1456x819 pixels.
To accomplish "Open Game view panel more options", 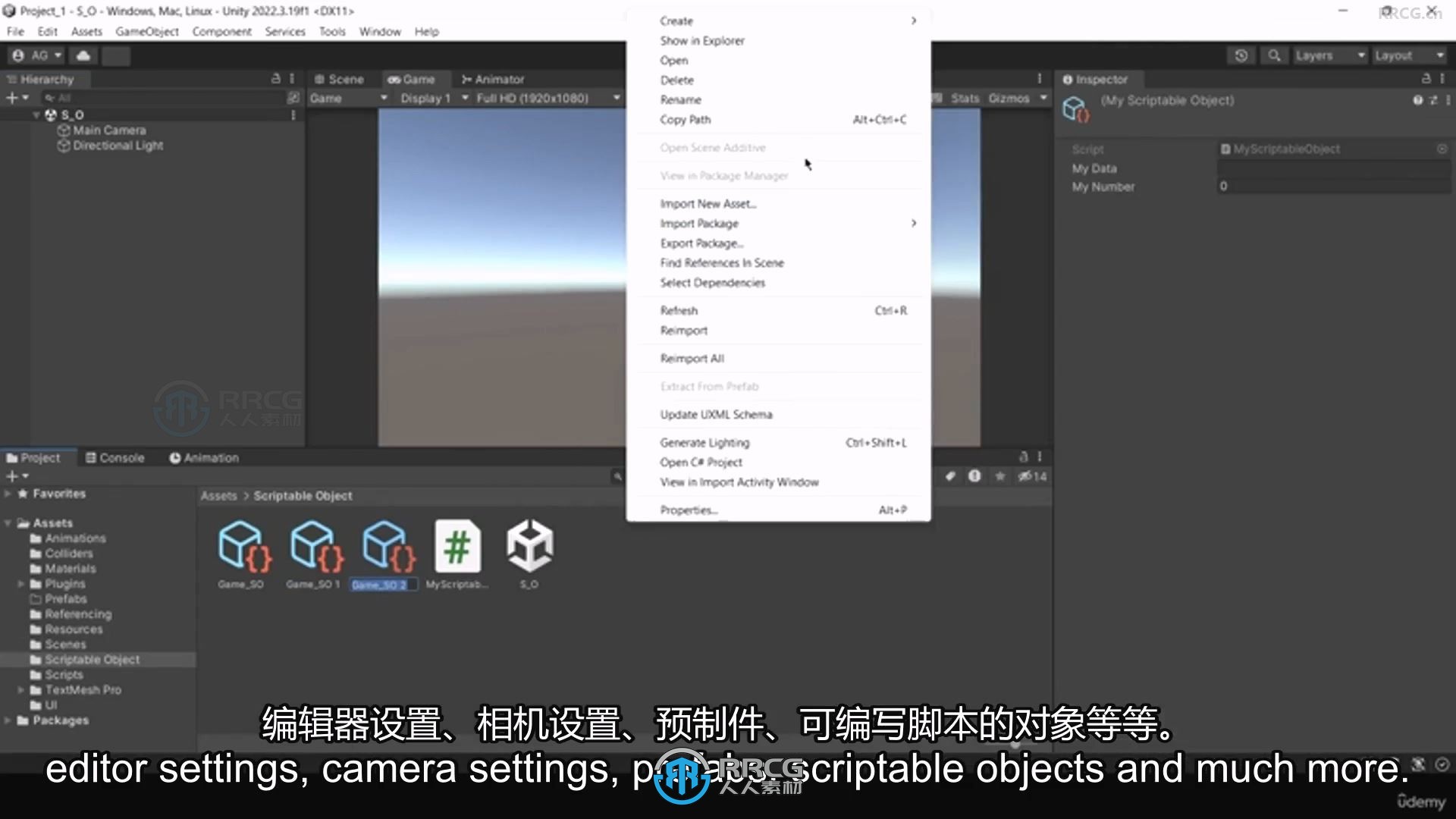I will pos(1040,79).
